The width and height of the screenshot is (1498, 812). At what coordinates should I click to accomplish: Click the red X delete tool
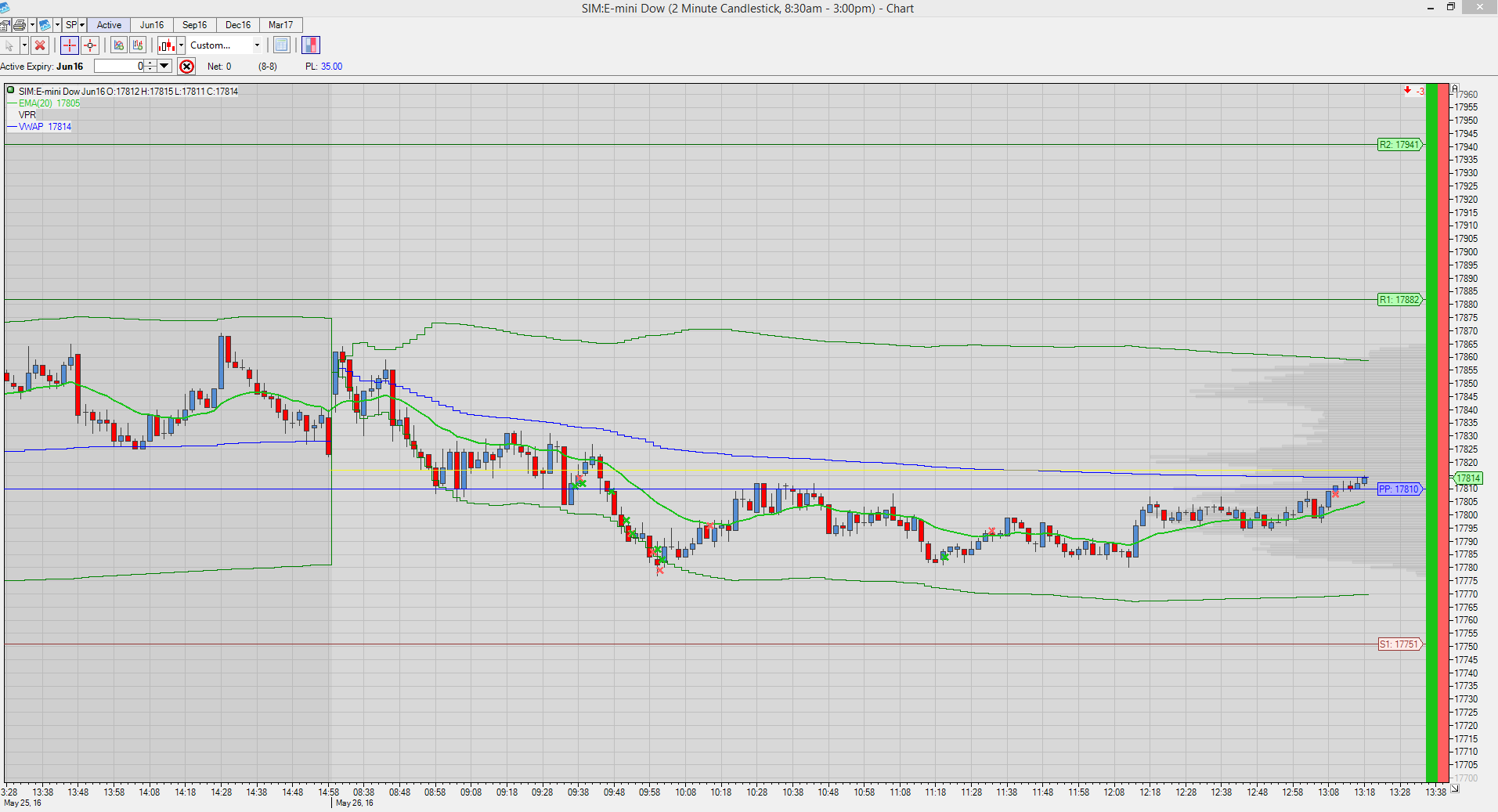point(40,45)
